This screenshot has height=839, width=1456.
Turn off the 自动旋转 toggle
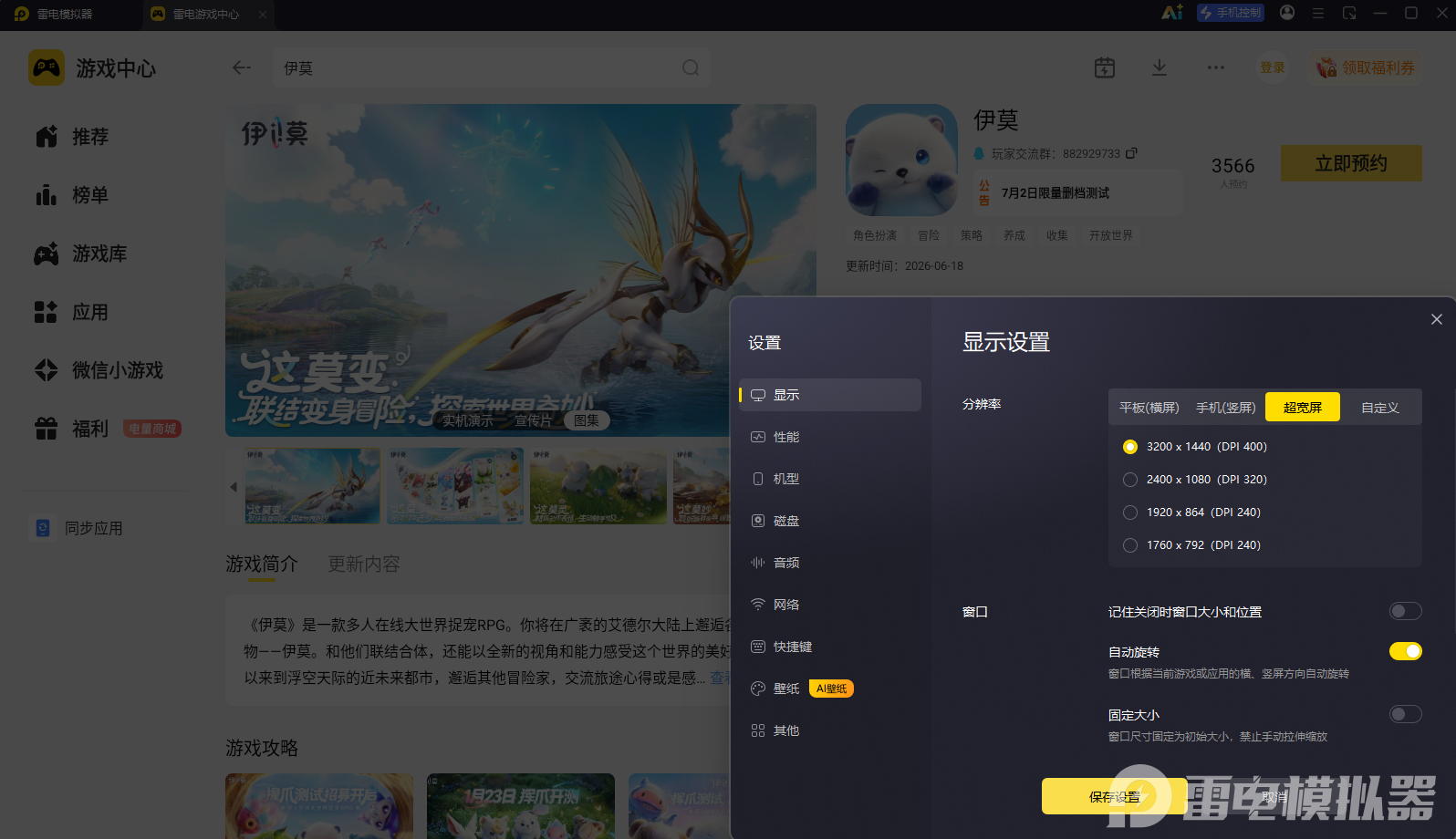click(1405, 651)
